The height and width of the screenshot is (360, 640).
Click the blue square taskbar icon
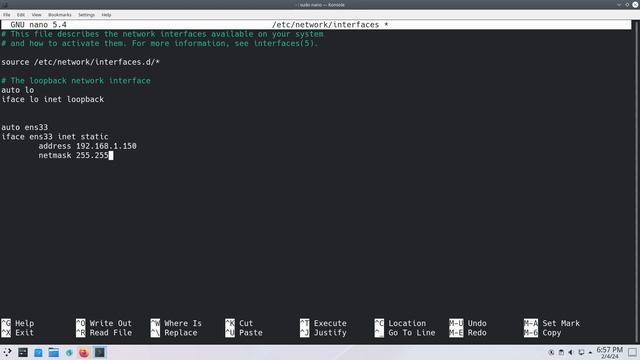click(x=38, y=353)
